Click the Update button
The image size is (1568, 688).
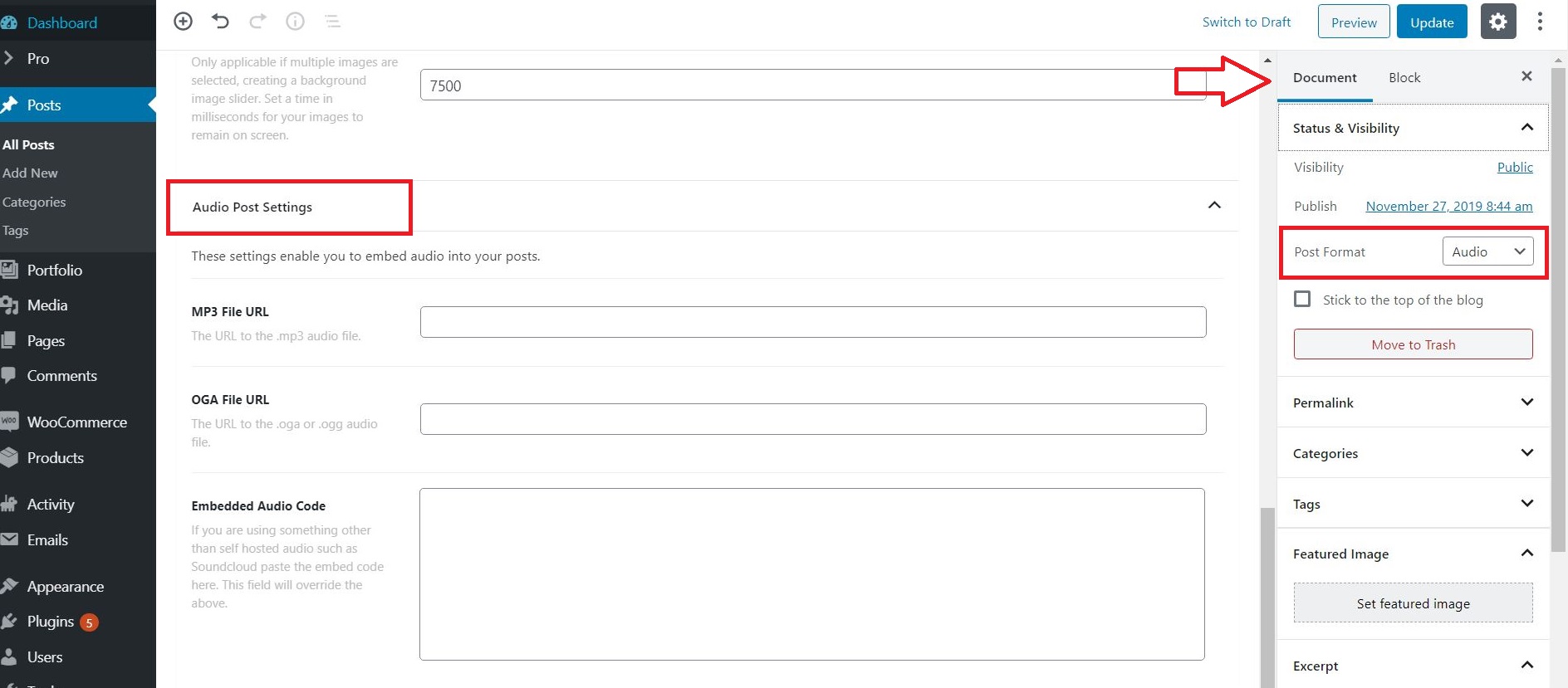tap(1432, 22)
